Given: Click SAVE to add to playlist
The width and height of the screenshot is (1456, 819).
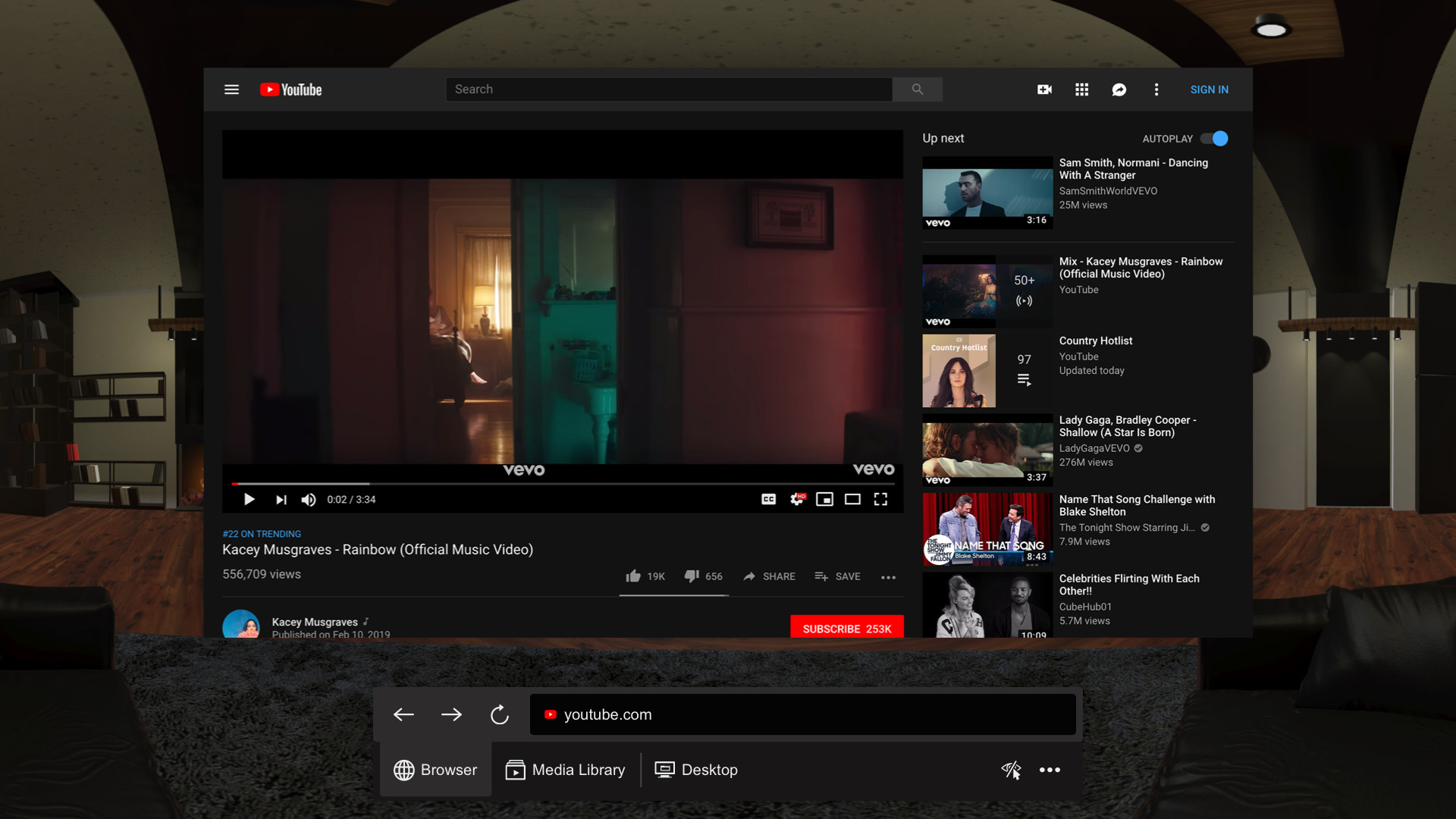Looking at the screenshot, I should (x=837, y=576).
